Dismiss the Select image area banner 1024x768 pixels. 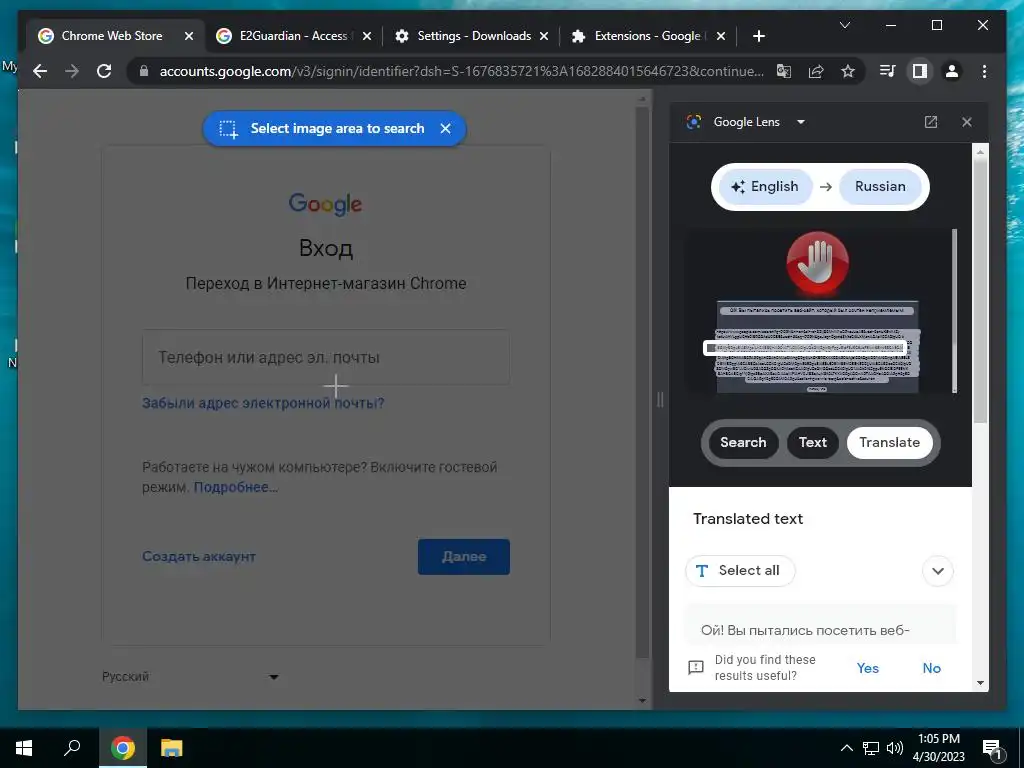(445, 129)
